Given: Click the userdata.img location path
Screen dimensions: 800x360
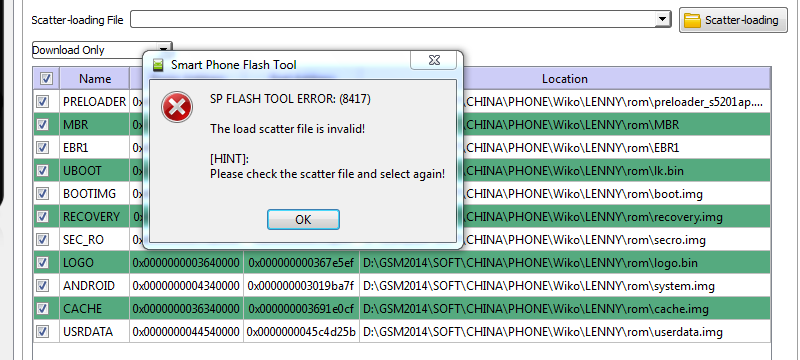Looking at the screenshot, I should point(543,332).
